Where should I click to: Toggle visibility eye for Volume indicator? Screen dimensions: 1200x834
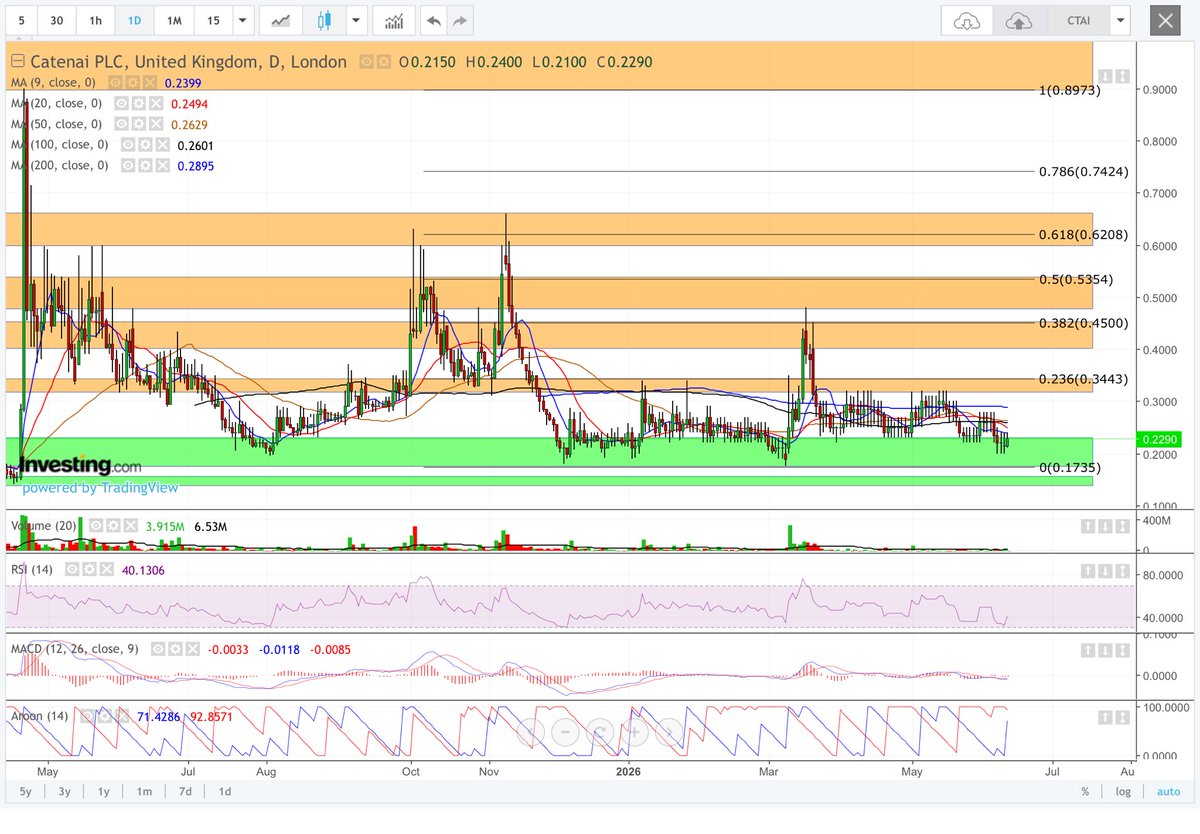click(x=94, y=525)
